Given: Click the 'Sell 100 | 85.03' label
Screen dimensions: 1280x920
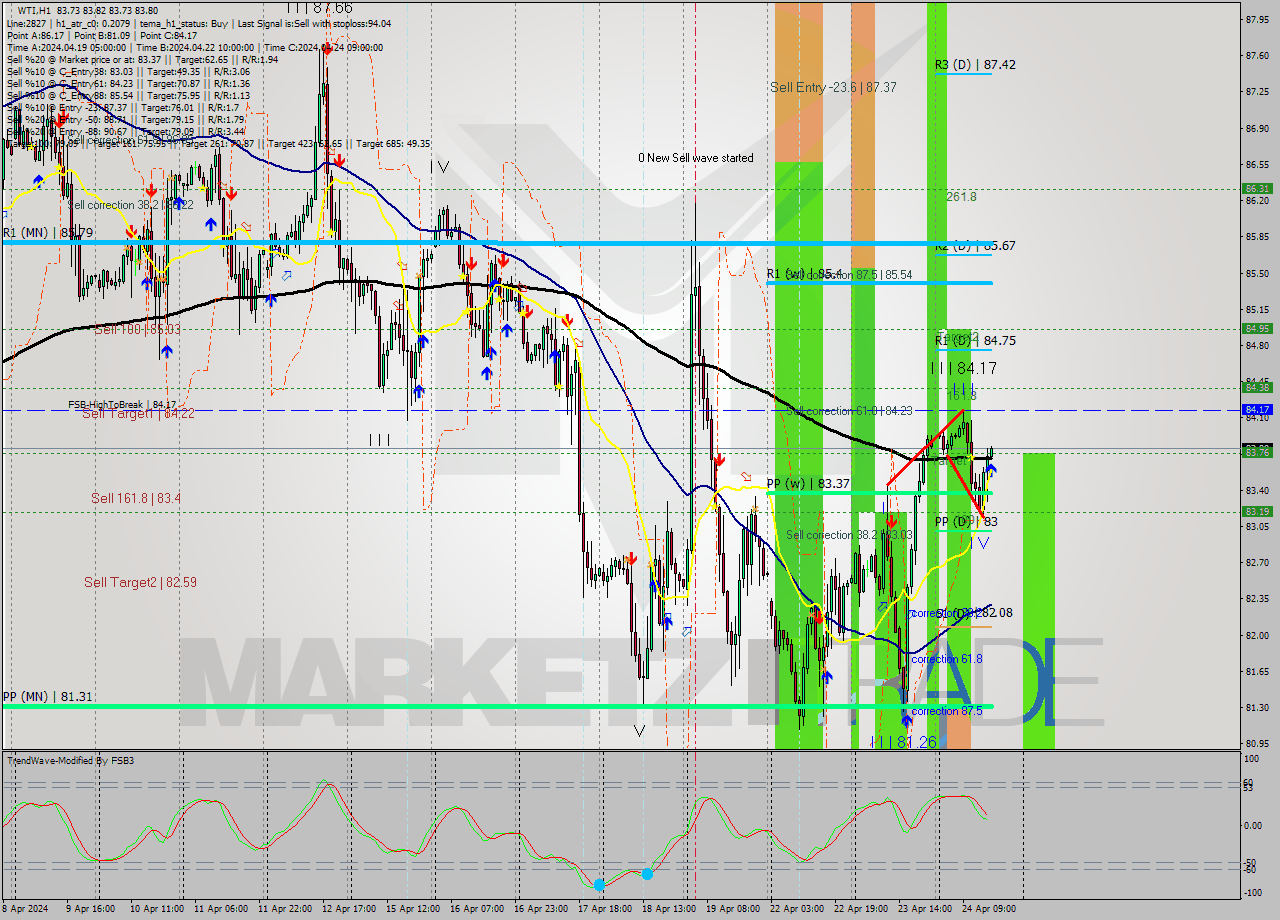Looking at the screenshot, I should tap(137, 329).
